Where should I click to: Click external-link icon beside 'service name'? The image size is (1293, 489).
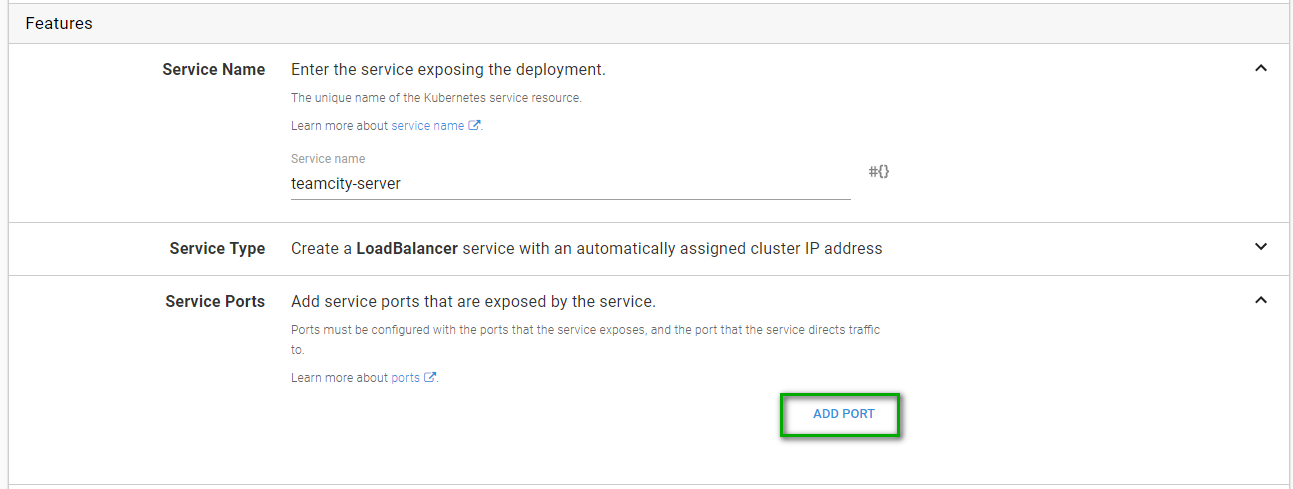click(x=475, y=126)
